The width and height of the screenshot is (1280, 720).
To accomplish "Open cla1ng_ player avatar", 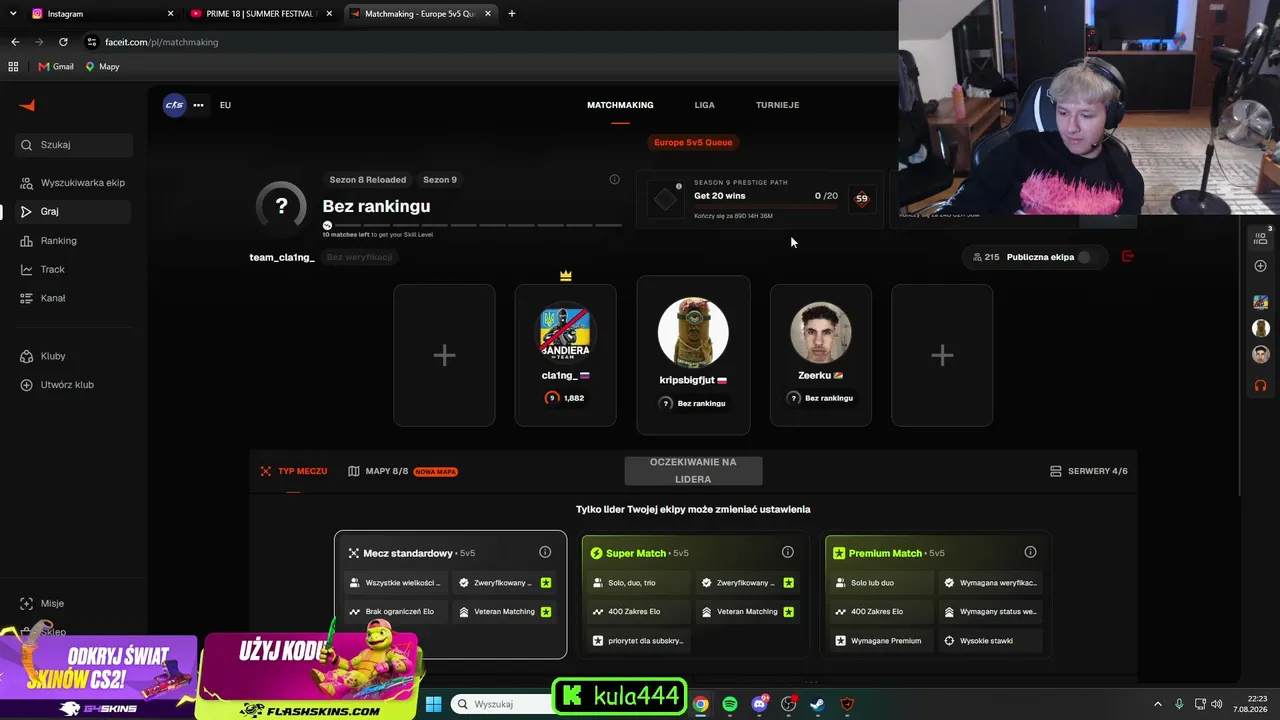I will click(x=565, y=332).
